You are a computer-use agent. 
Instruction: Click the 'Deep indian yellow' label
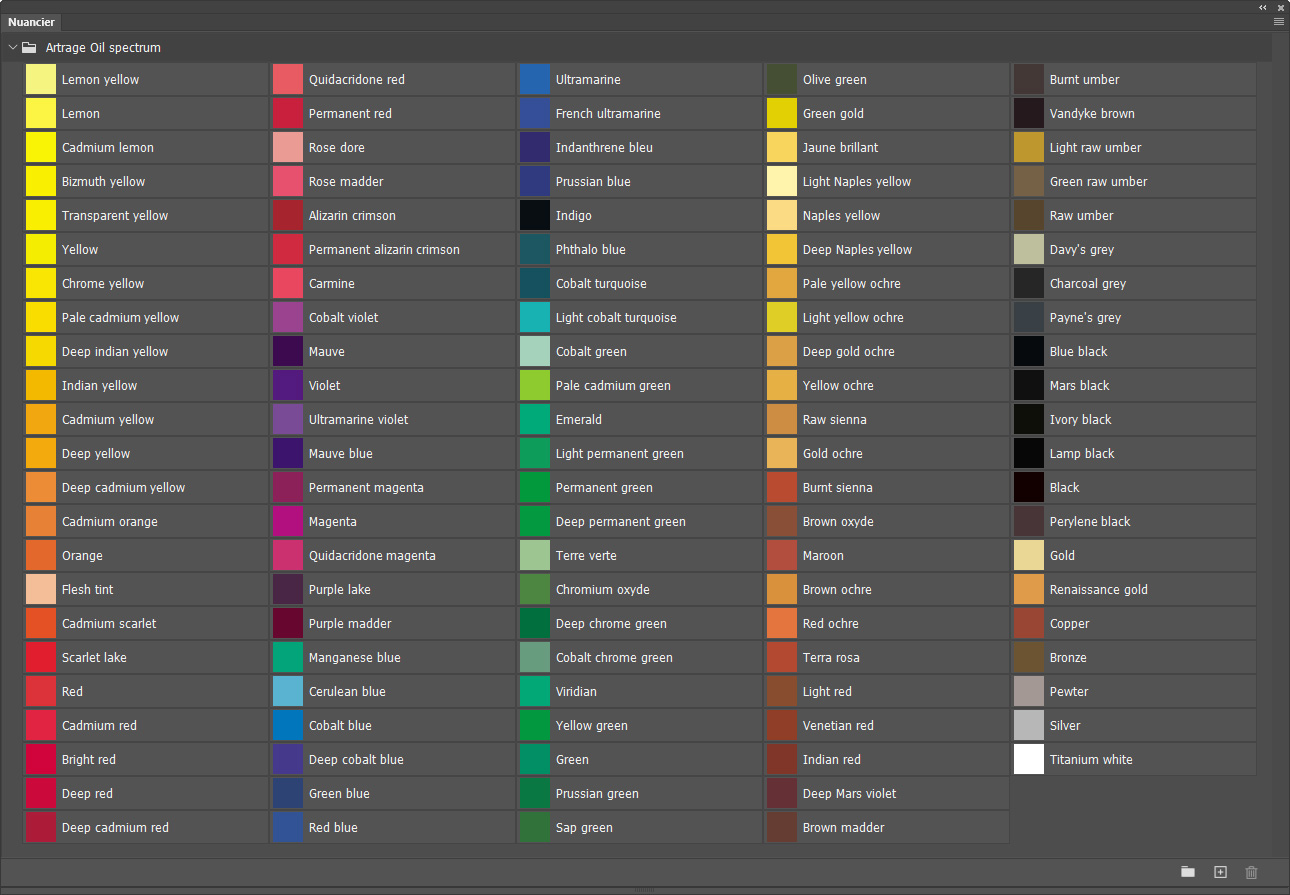[115, 352]
